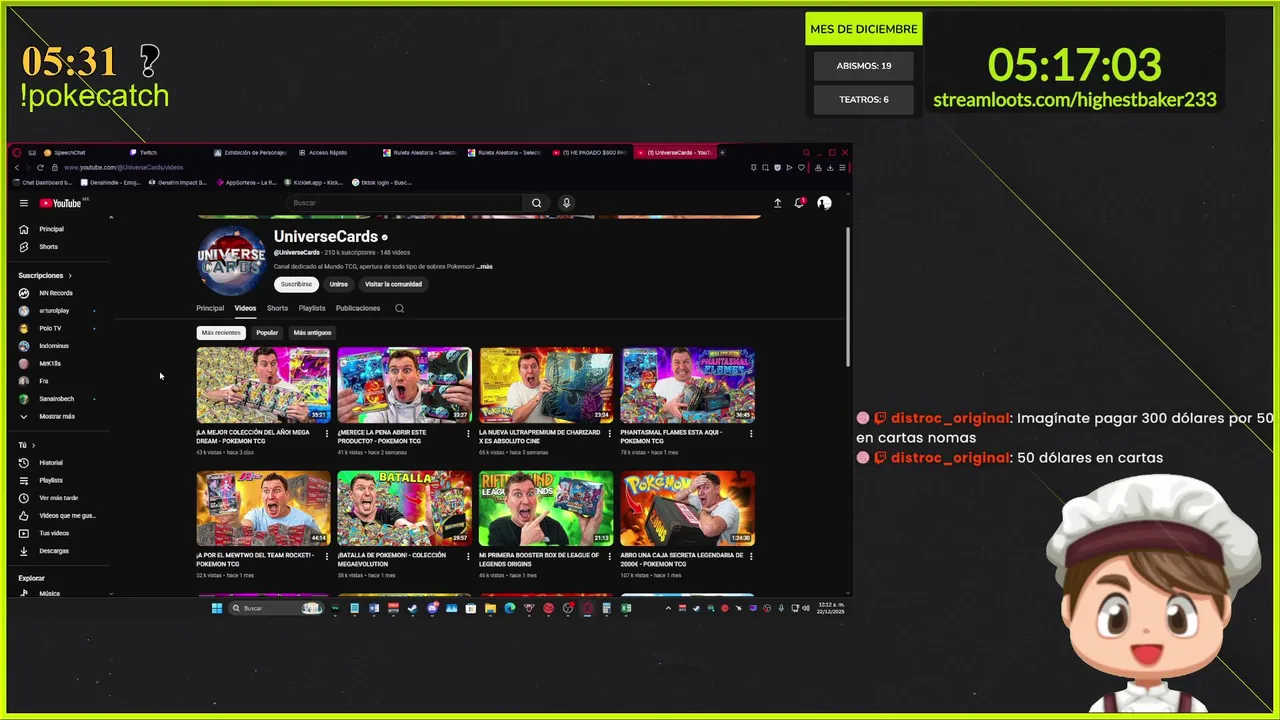Viewport: 1280px width, 720px height.
Task: Switch to Exhibición de Personajes browser tab
Action: (250, 153)
